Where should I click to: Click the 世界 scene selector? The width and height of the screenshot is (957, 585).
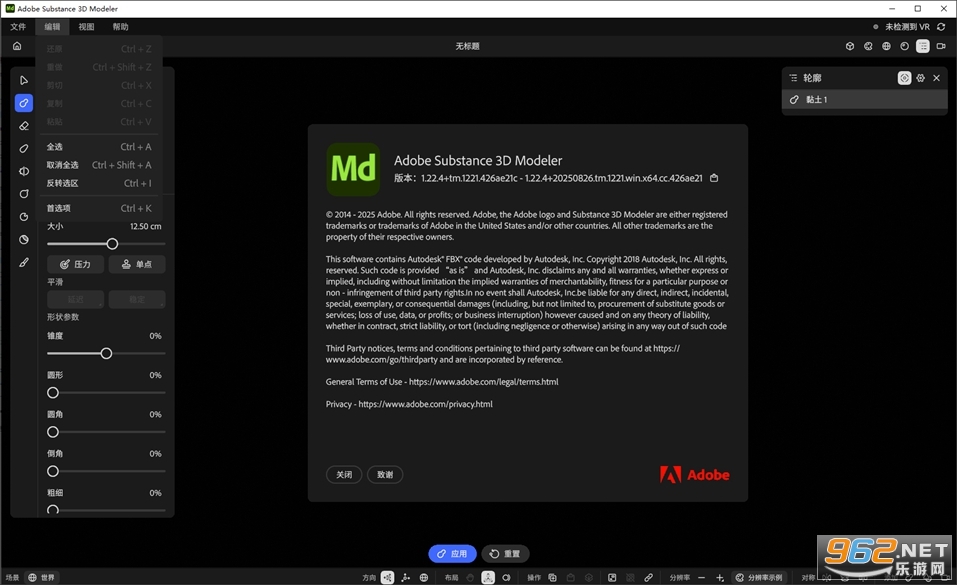[x=42, y=577]
